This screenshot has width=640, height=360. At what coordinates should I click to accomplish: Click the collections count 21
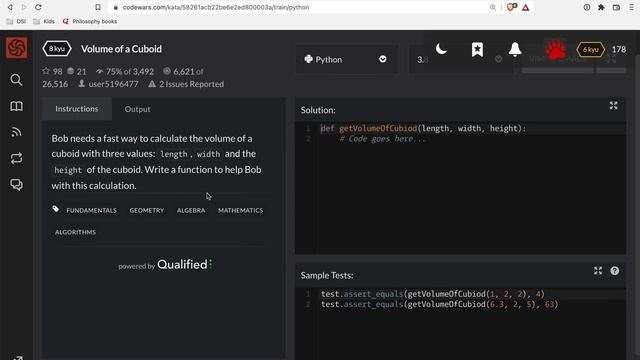[x=77, y=71]
